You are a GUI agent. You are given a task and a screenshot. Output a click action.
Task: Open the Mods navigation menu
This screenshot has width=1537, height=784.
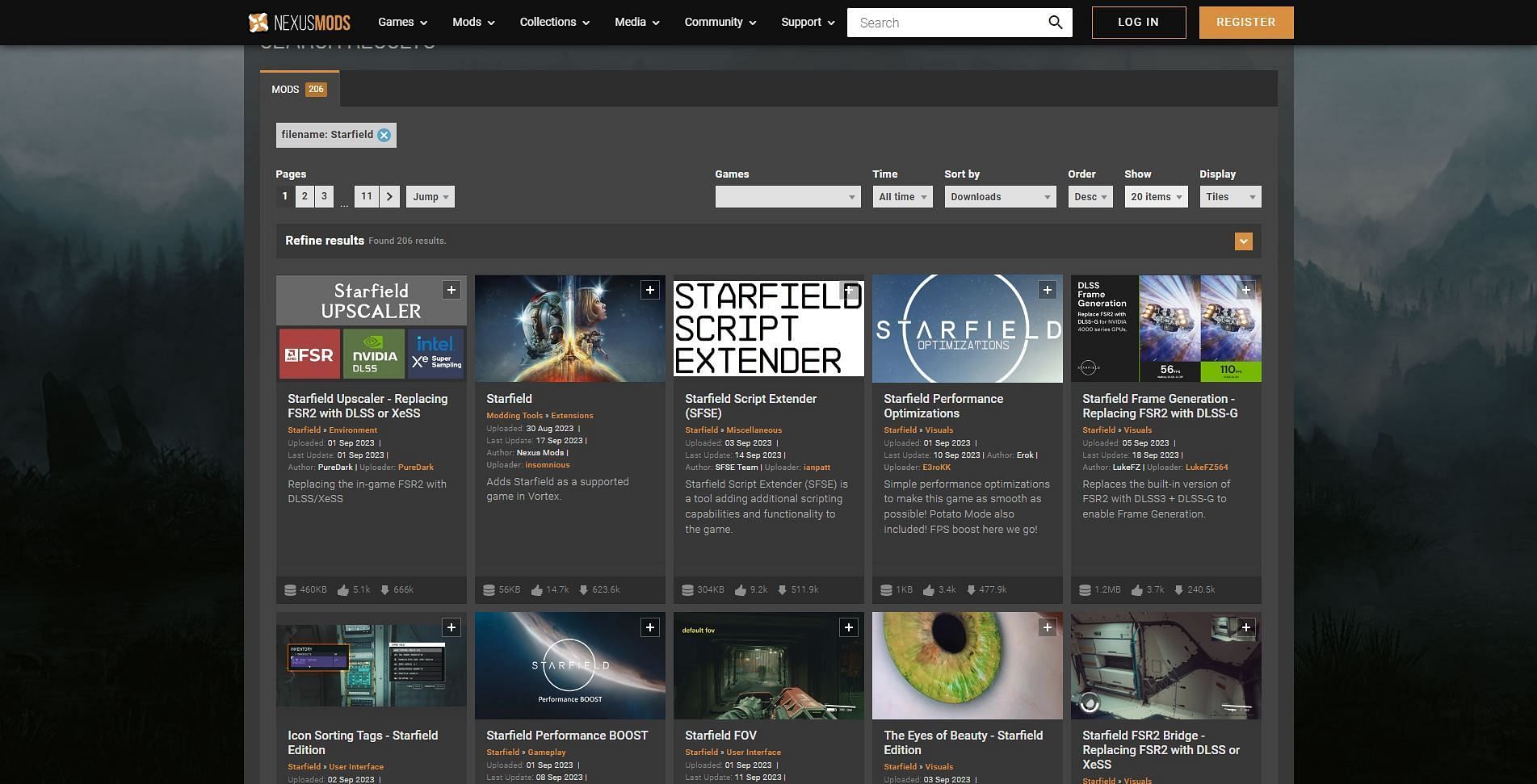coord(473,23)
